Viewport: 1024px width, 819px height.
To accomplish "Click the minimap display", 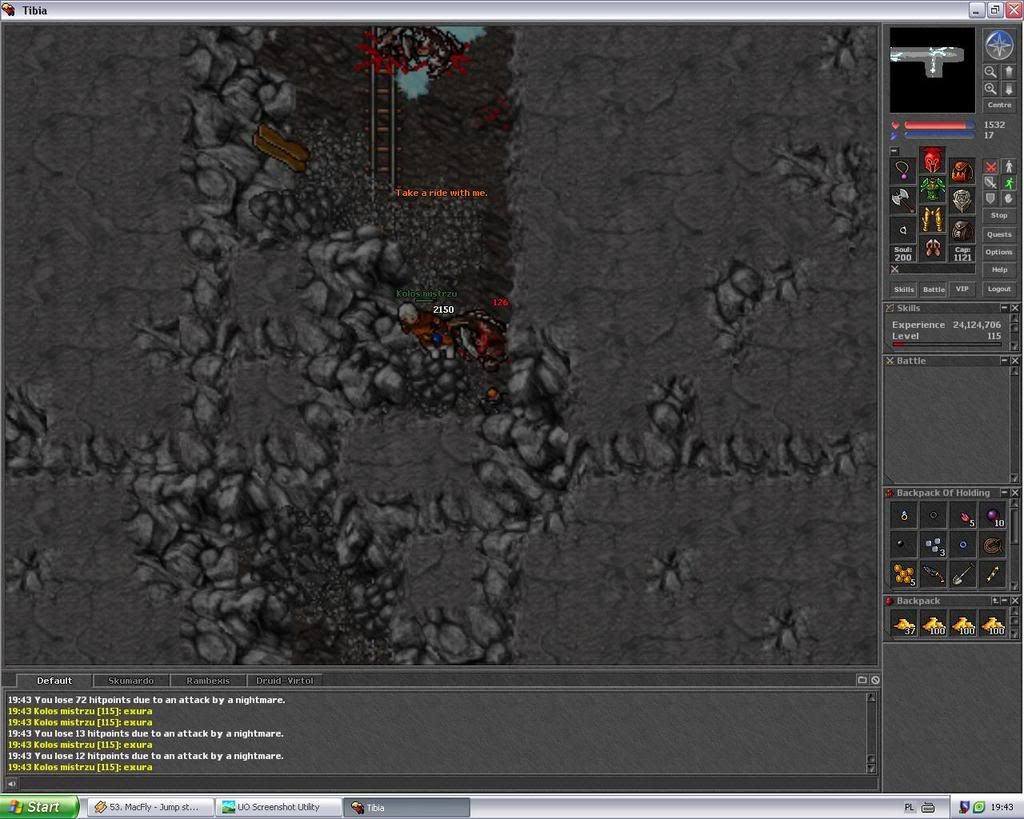I will [x=932, y=70].
